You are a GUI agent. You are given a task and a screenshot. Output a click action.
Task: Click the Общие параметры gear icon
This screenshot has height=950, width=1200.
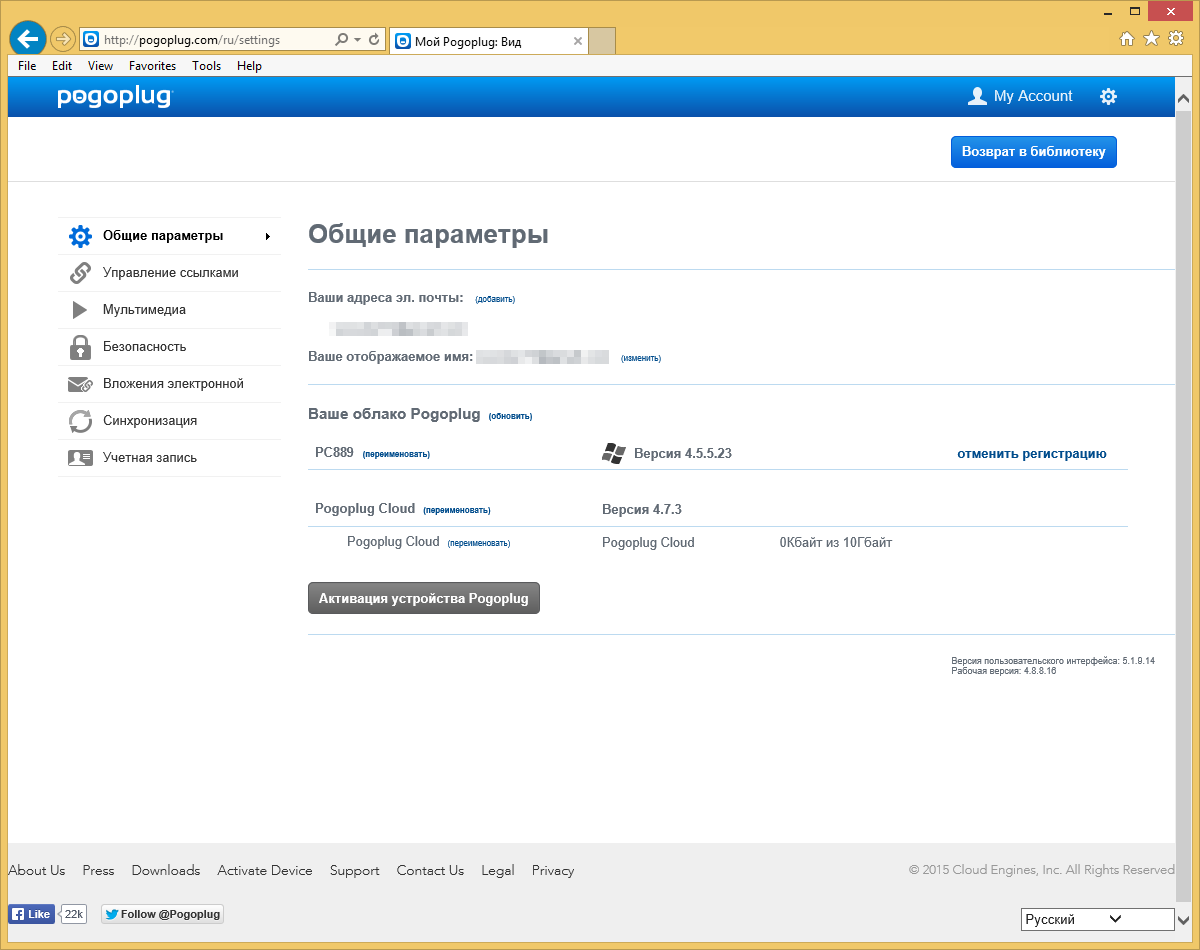point(80,236)
